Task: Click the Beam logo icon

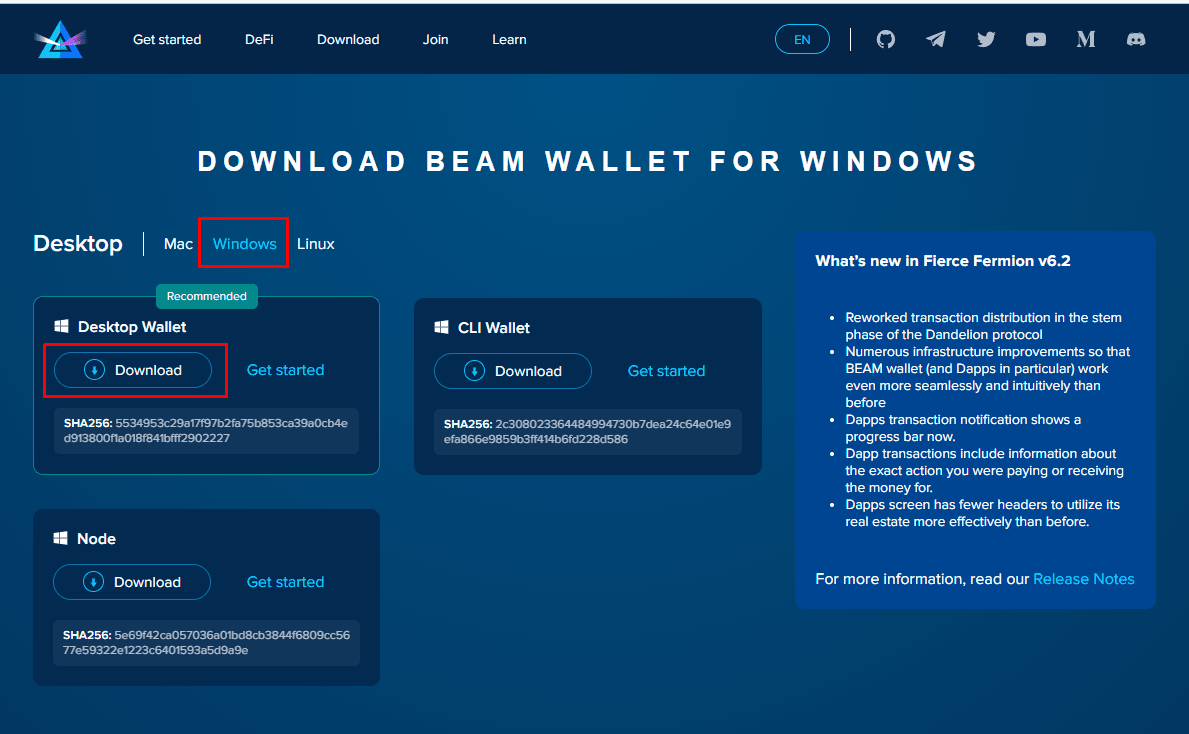Action: [x=60, y=40]
